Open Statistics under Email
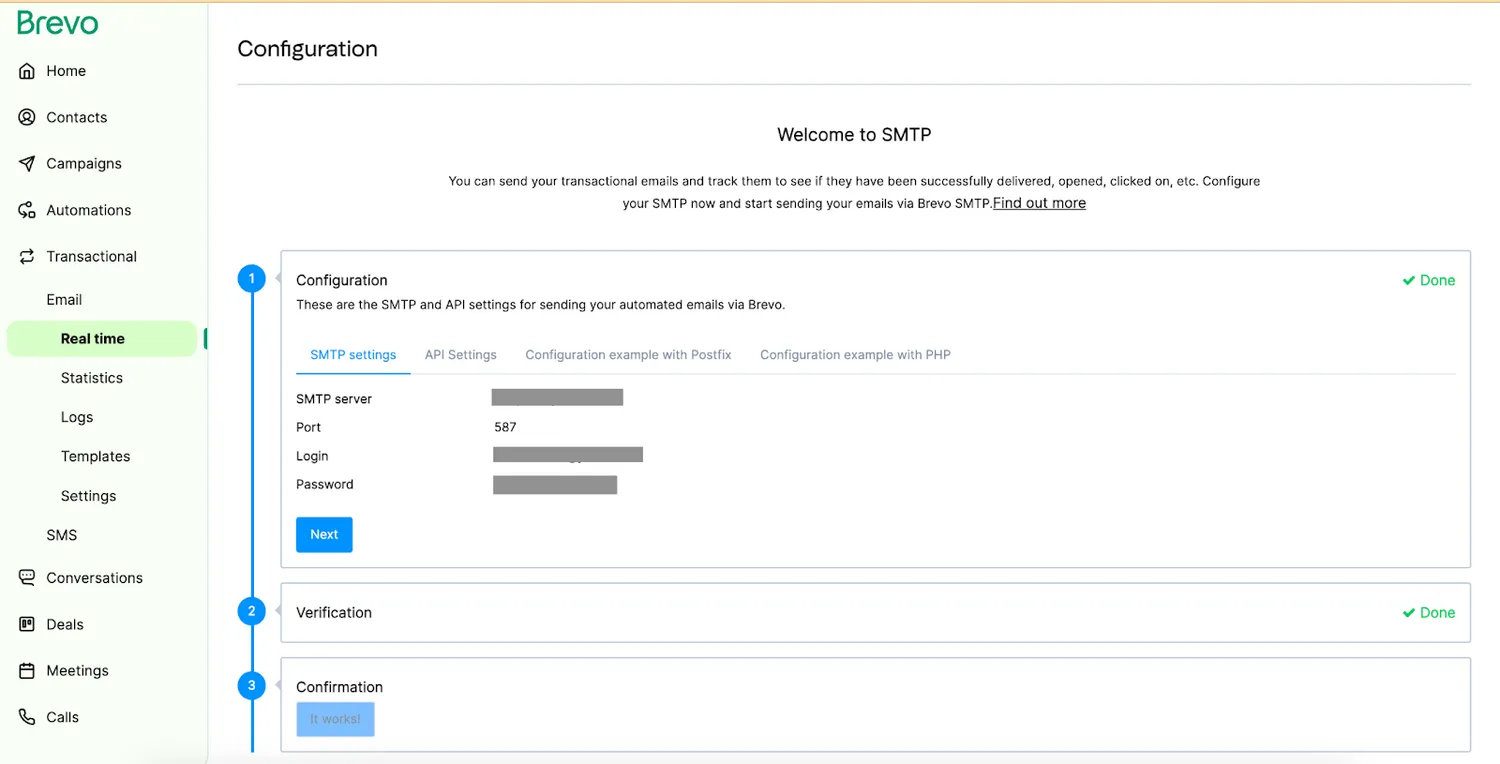This screenshot has height=764, width=1500. coord(92,378)
